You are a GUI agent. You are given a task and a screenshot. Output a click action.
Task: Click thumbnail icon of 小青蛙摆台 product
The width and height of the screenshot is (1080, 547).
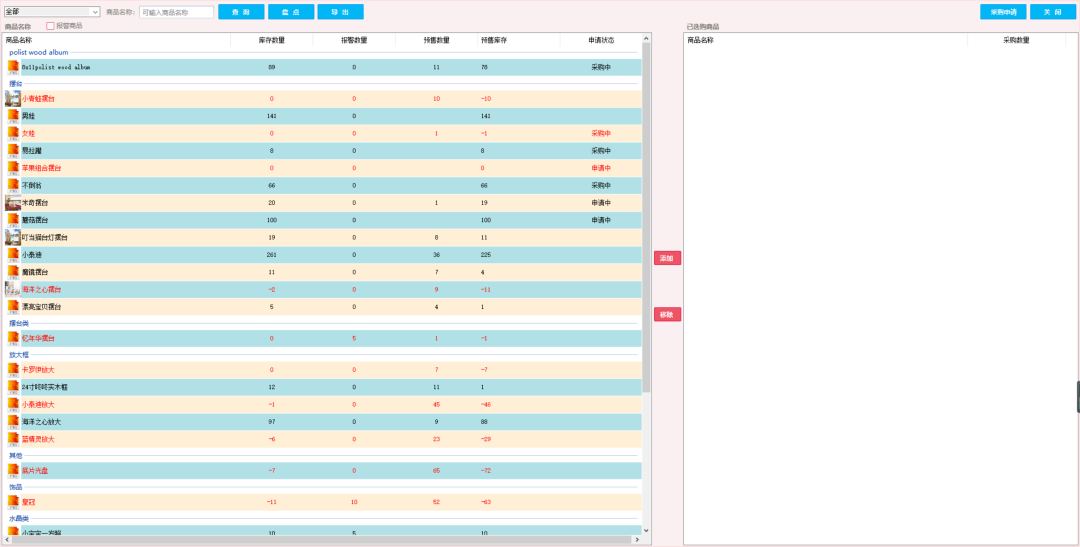tap(13, 99)
